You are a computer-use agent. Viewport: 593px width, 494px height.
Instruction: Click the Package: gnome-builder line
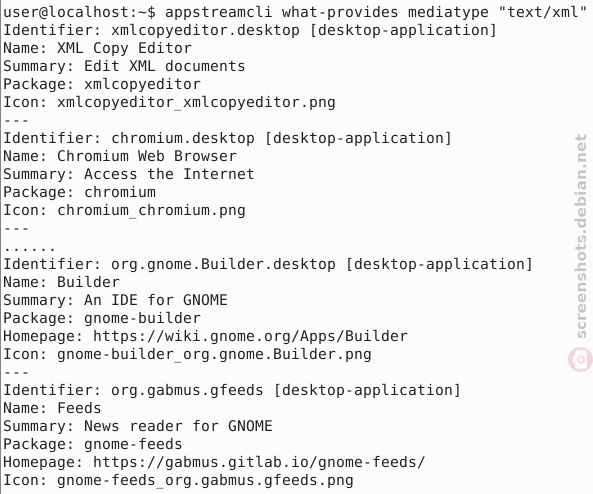(102, 318)
